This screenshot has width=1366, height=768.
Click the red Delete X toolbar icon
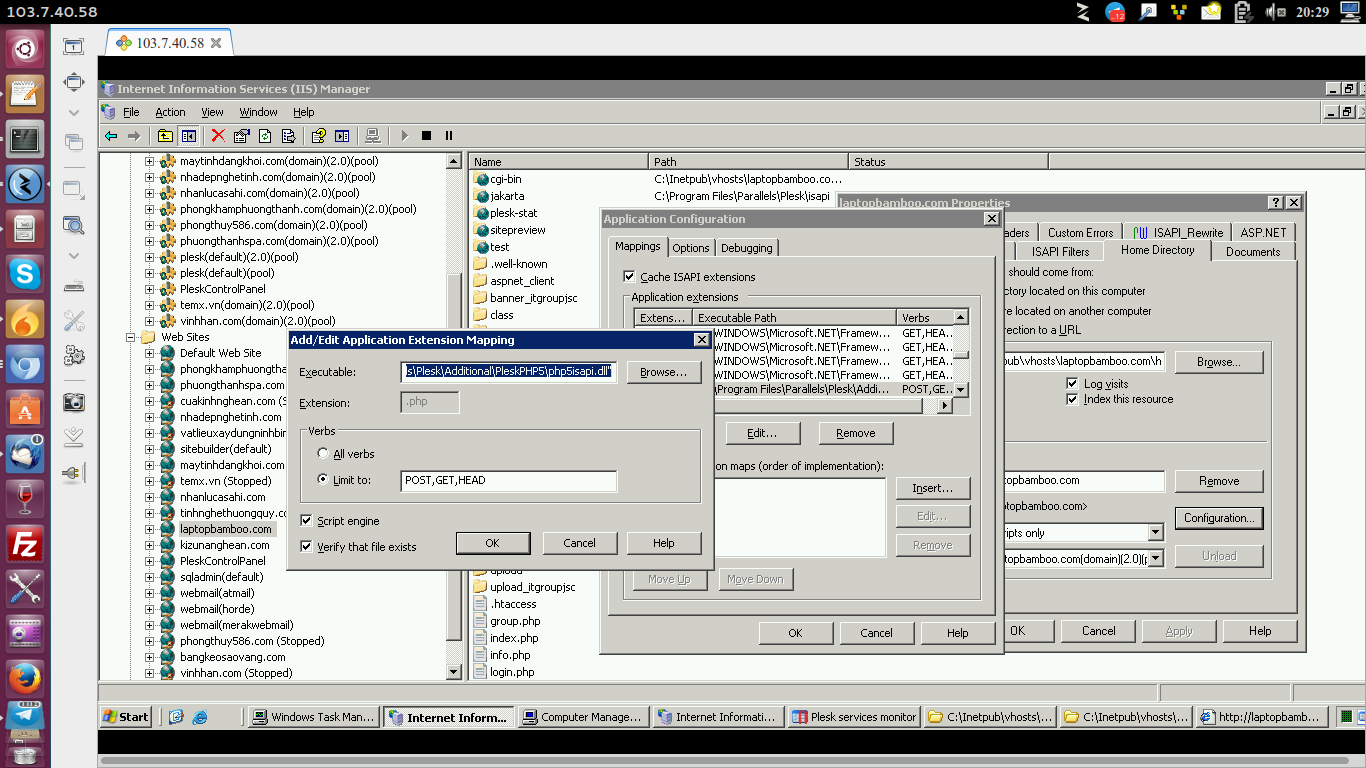[218, 136]
